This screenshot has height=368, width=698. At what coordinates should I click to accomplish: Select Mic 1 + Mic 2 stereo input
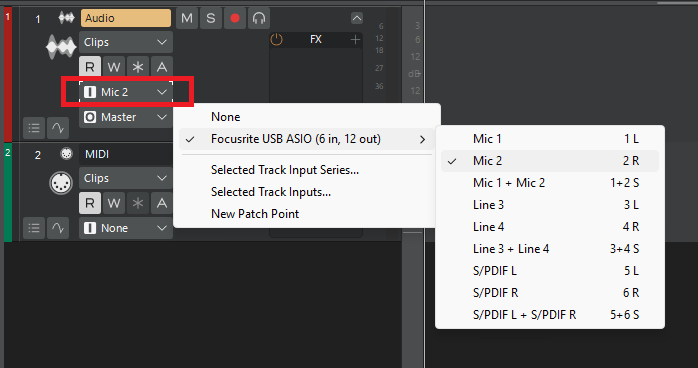pyautogui.click(x=550, y=183)
